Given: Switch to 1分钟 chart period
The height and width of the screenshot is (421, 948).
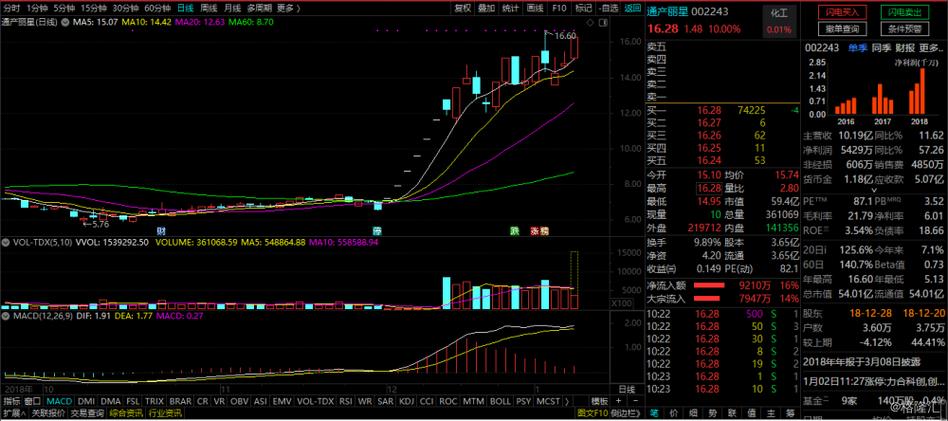Looking at the screenshot, I should click(x=37, y=8).
